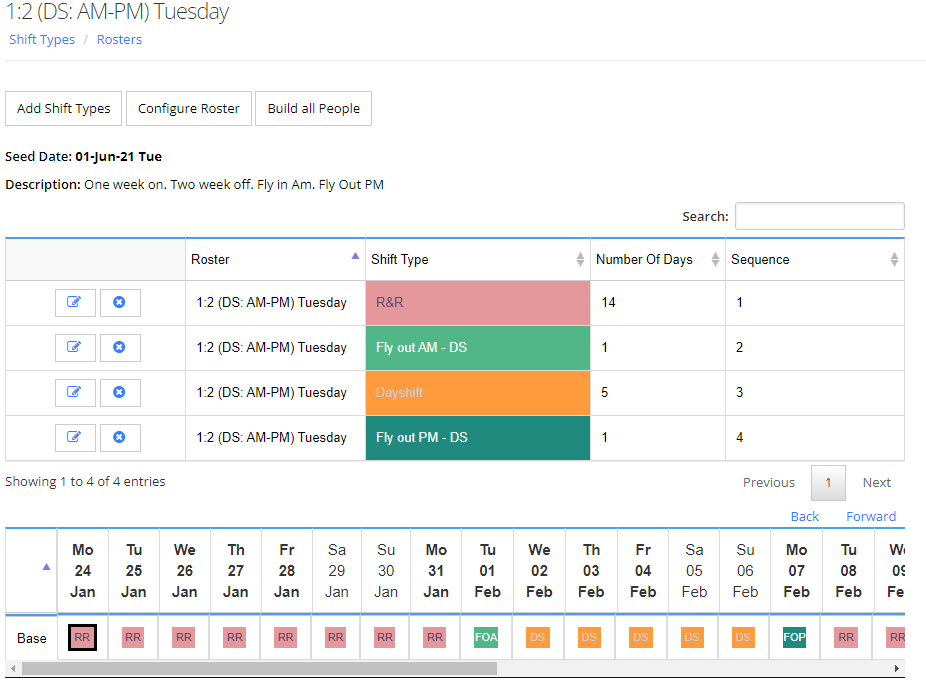Viewport: 926px width, 684px height.
Task: Focus the Search input field
Action: tap(819, 216)
